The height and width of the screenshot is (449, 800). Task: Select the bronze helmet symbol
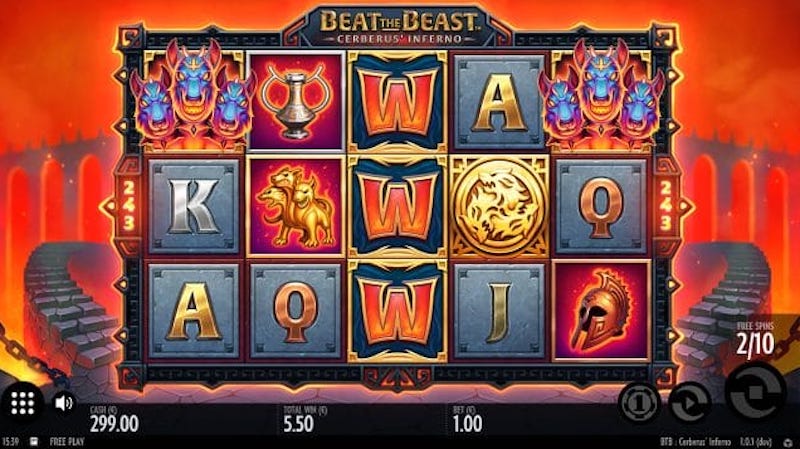tap(601, 311)
